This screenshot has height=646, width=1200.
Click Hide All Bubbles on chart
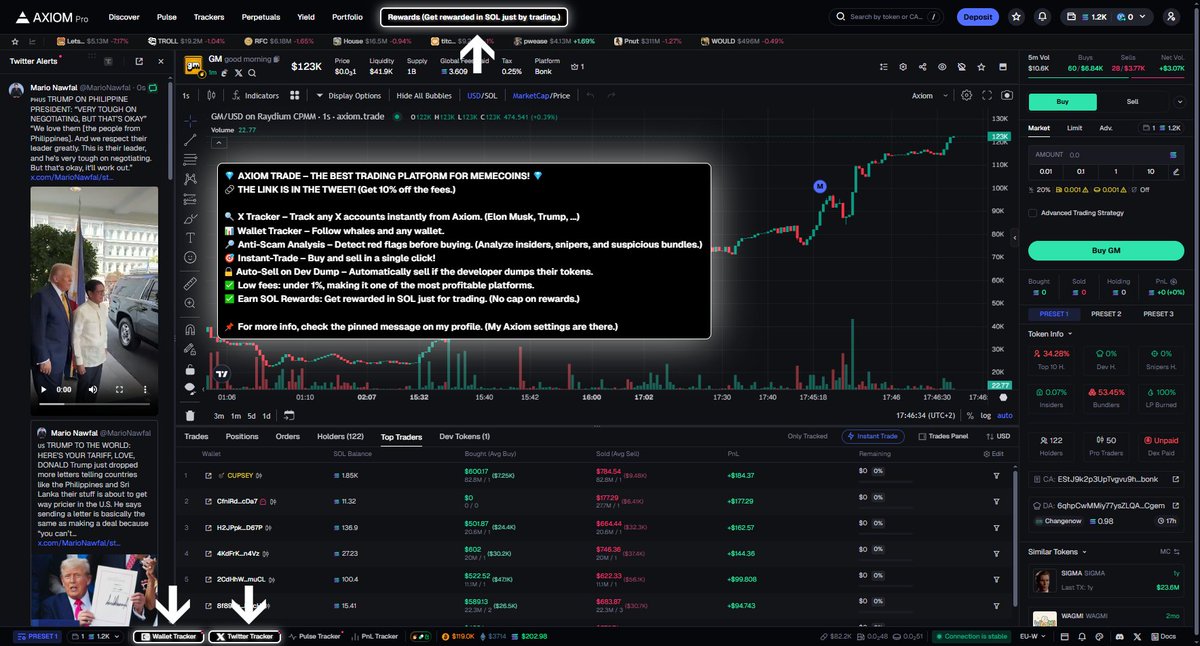tap(424, 96)
